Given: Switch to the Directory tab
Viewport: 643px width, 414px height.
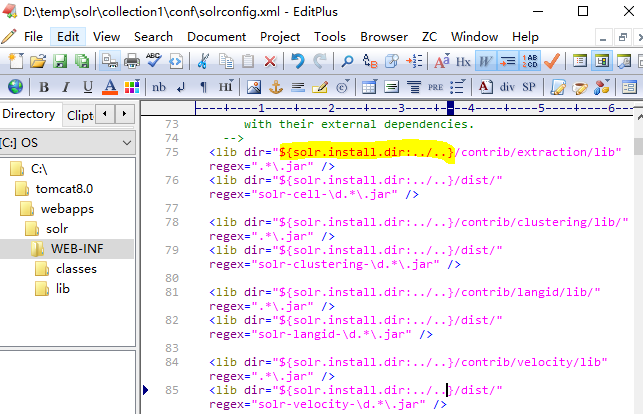Looking at the screenshot, I should (x=30, y=114).
